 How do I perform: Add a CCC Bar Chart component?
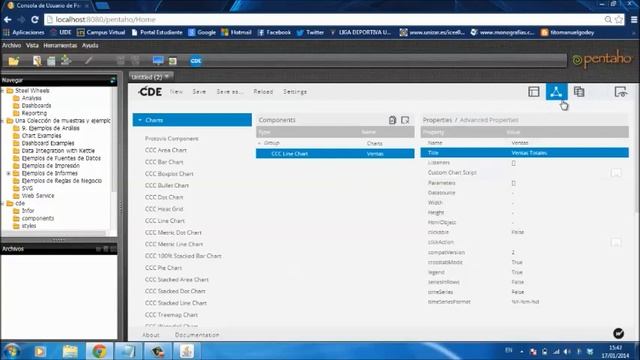[x=164, y=162]
